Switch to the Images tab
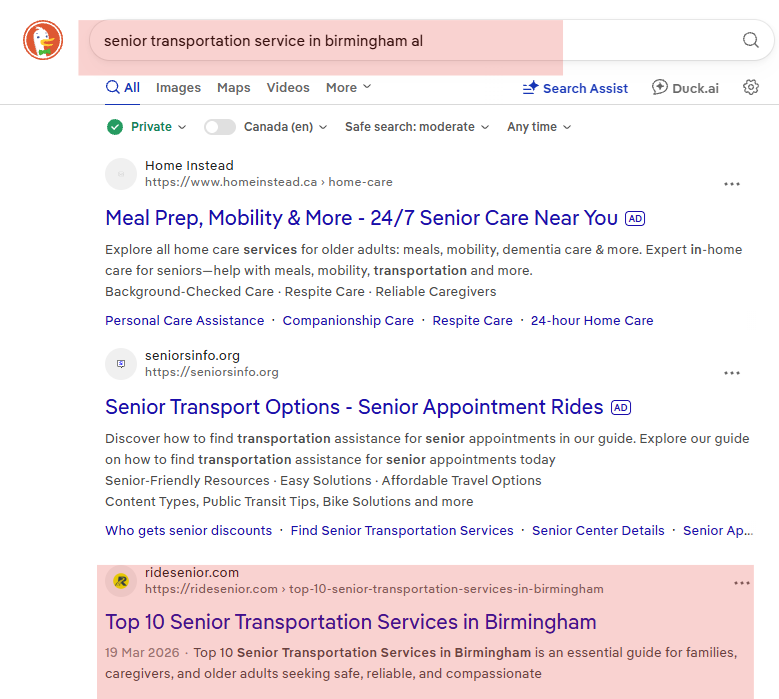779x699 pixels. point(178,87)
